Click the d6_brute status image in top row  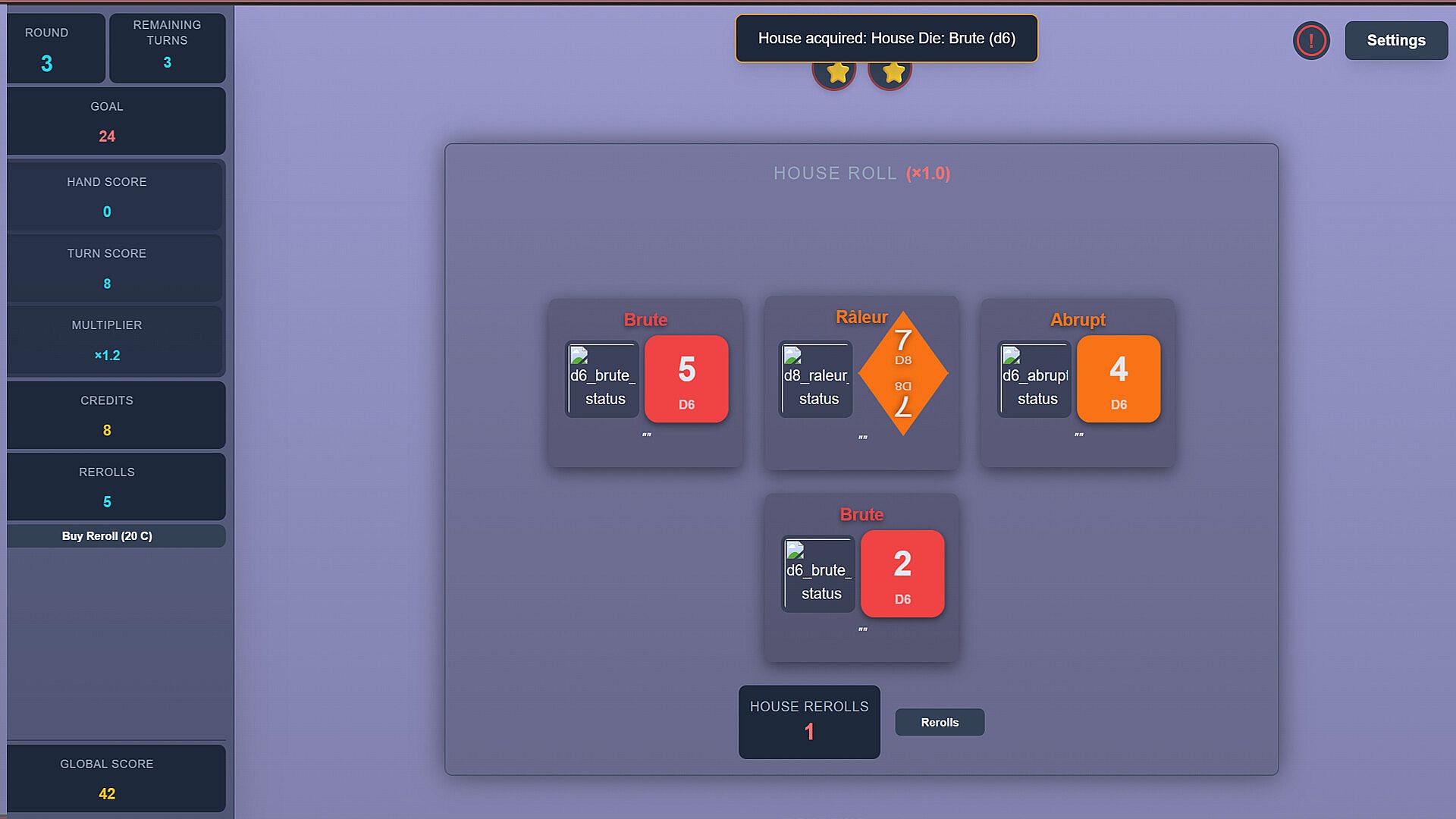point(603,379)
